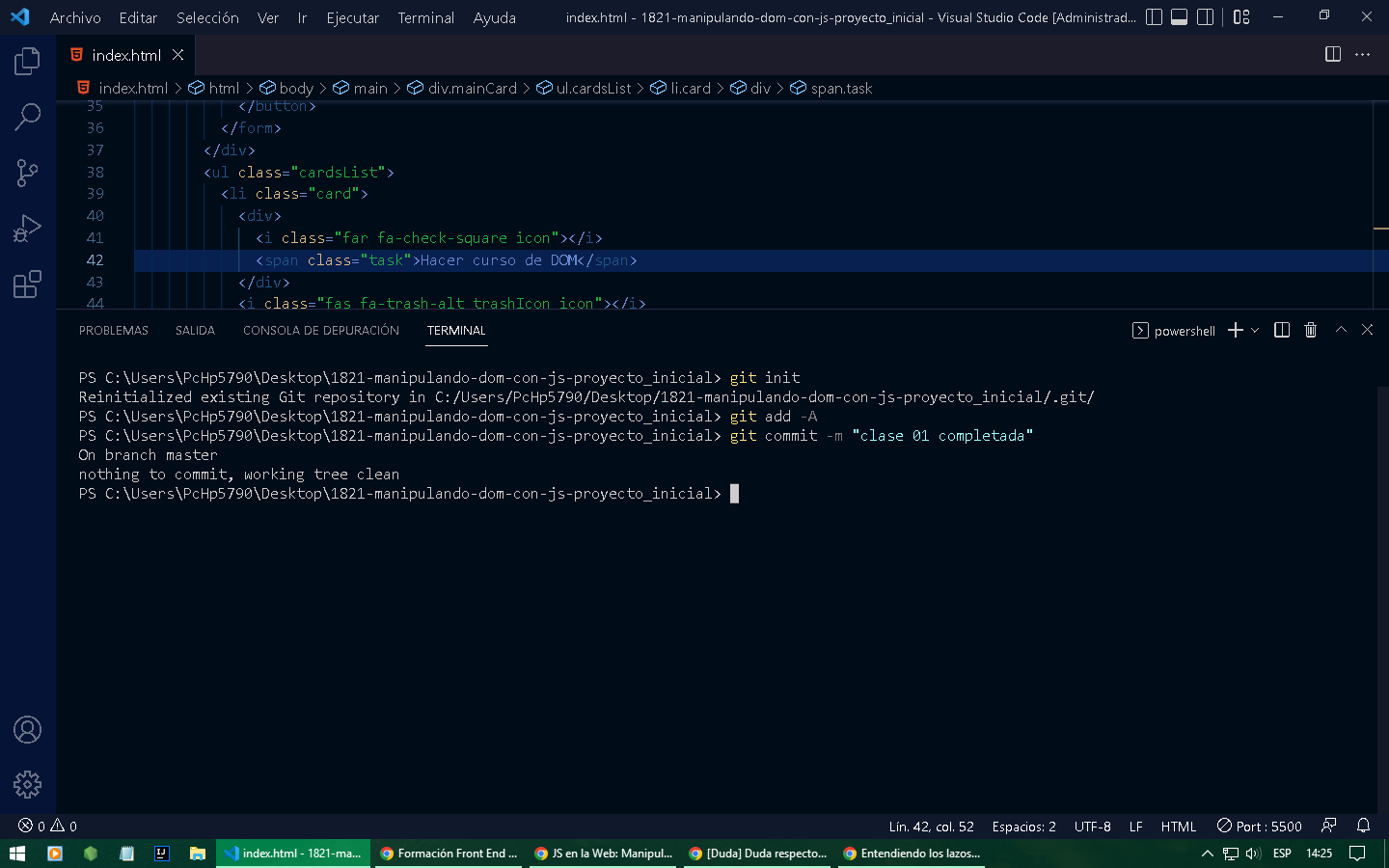Switch to CONSOLA DE DEPURACIÓN tab
The height and width of the screenshot is (868, 1389).
pos(321,331)
